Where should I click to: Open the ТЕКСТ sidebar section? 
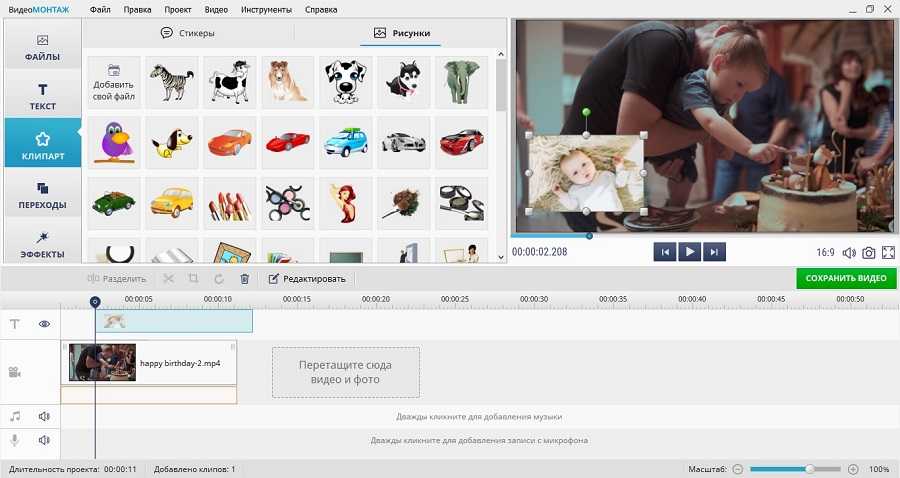click(x=42, y=96)
